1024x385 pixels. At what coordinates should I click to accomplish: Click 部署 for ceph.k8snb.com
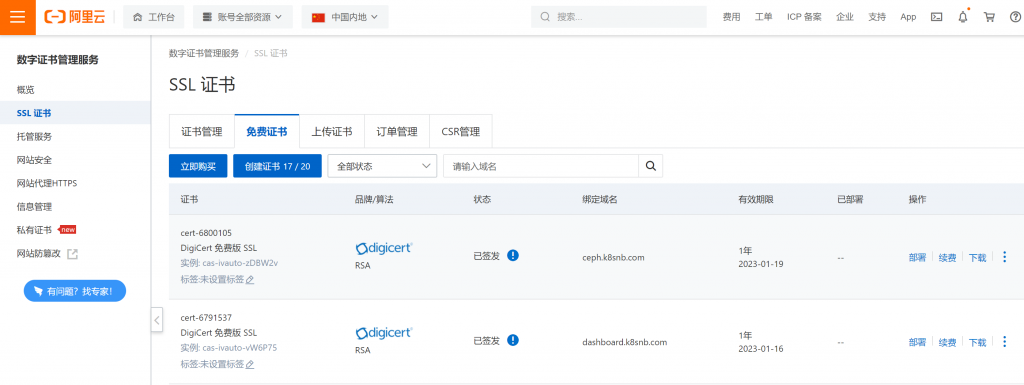point(917,257)
